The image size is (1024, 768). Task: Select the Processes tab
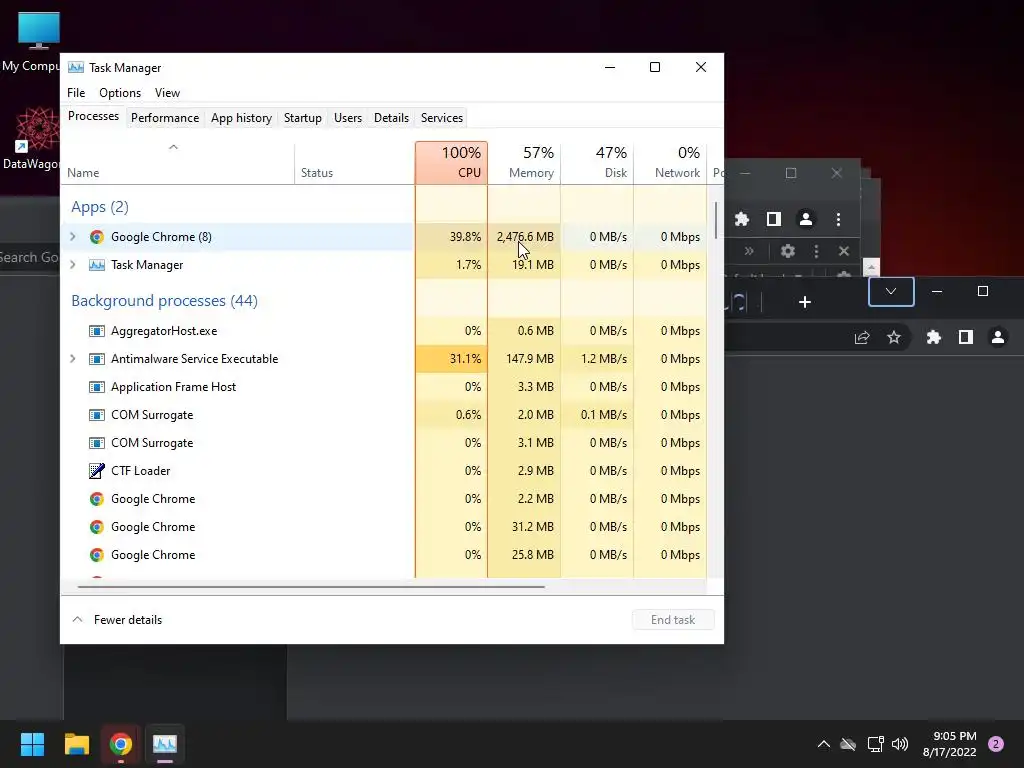[93, 116]
